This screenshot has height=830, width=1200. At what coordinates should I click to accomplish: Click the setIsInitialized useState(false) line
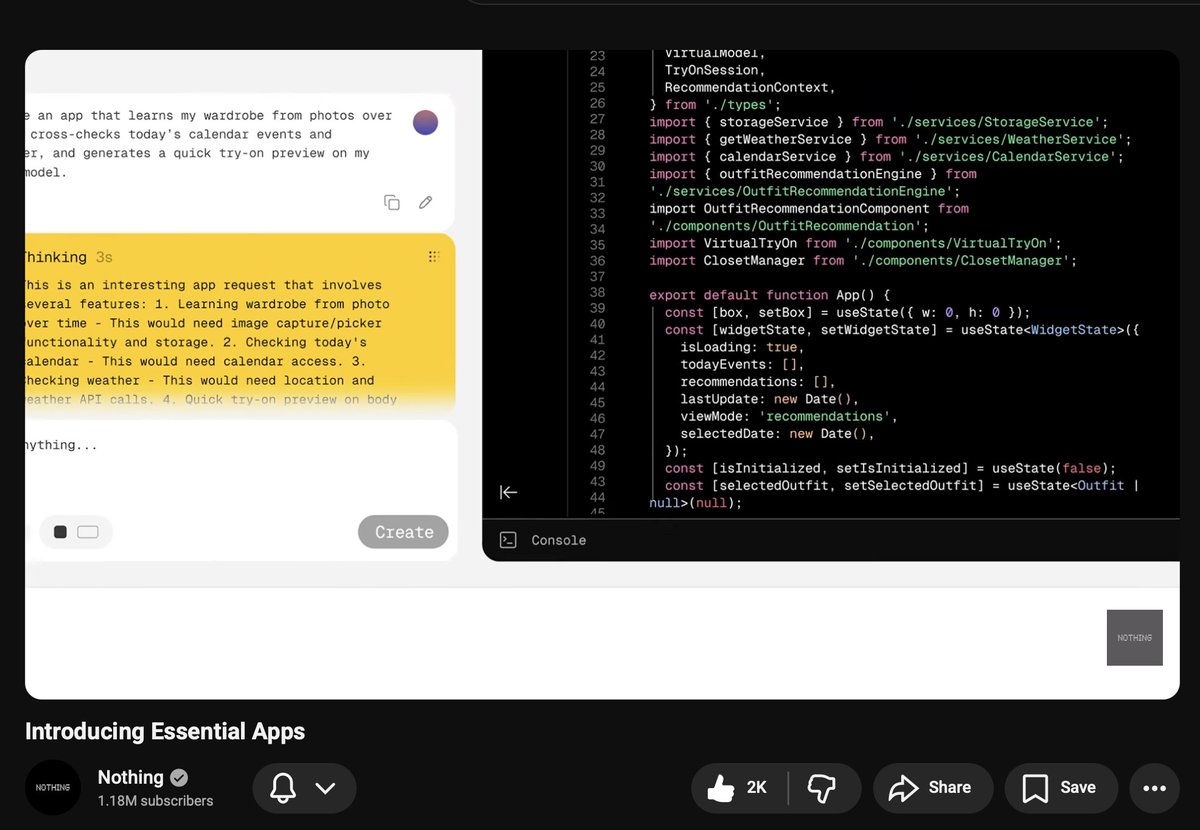click(890, 468)
